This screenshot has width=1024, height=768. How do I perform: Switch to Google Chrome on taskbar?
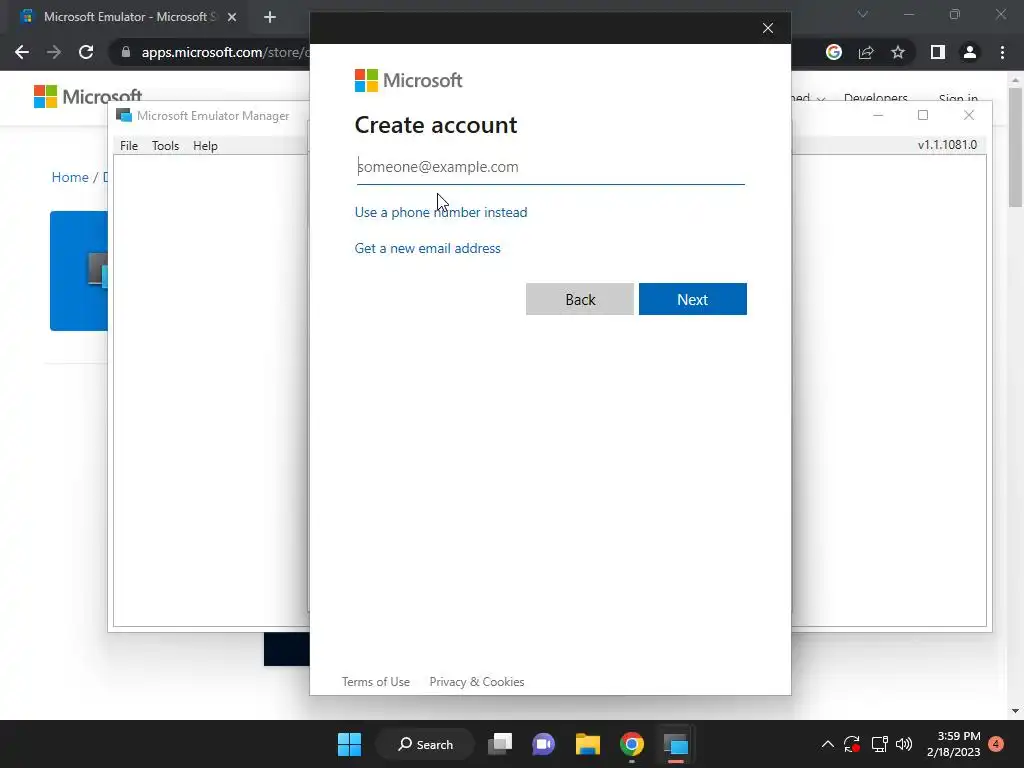pyautogui.click(x=632, y=744)
